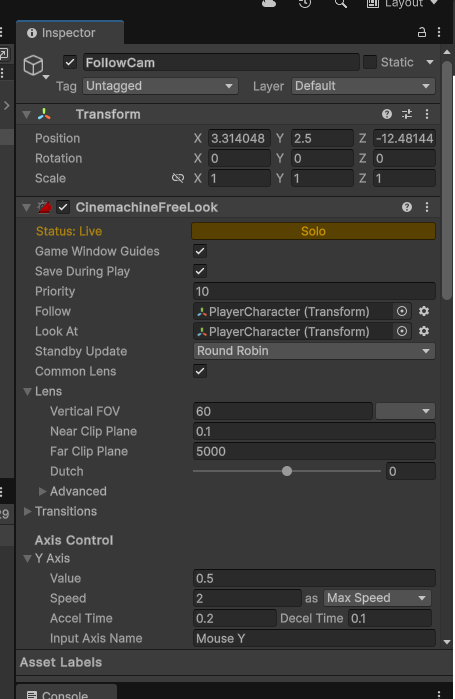Click the Solo button
455x699 pixels.
pyautogui.click(x=313, y=231)
